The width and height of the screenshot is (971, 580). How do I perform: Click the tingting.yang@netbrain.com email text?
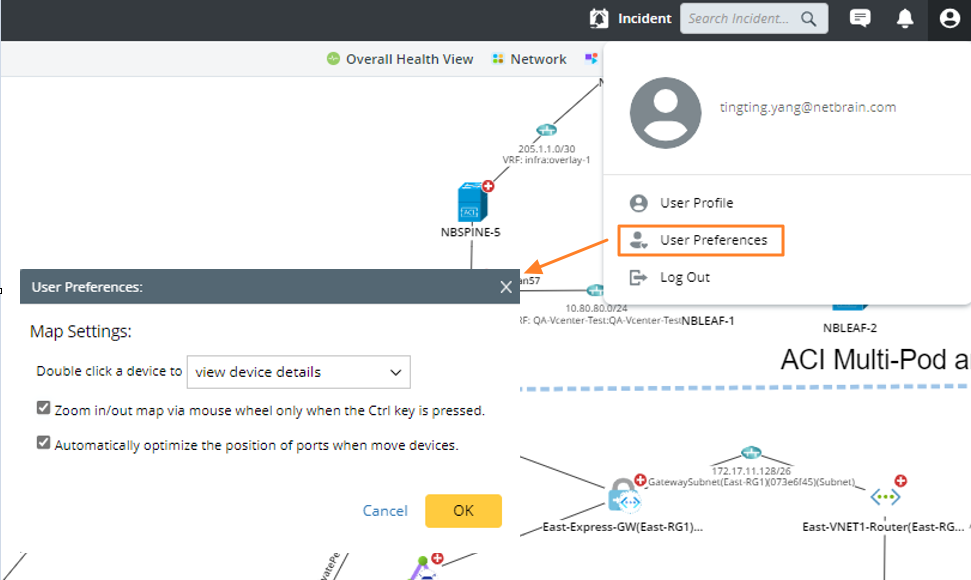click(808, 107)
